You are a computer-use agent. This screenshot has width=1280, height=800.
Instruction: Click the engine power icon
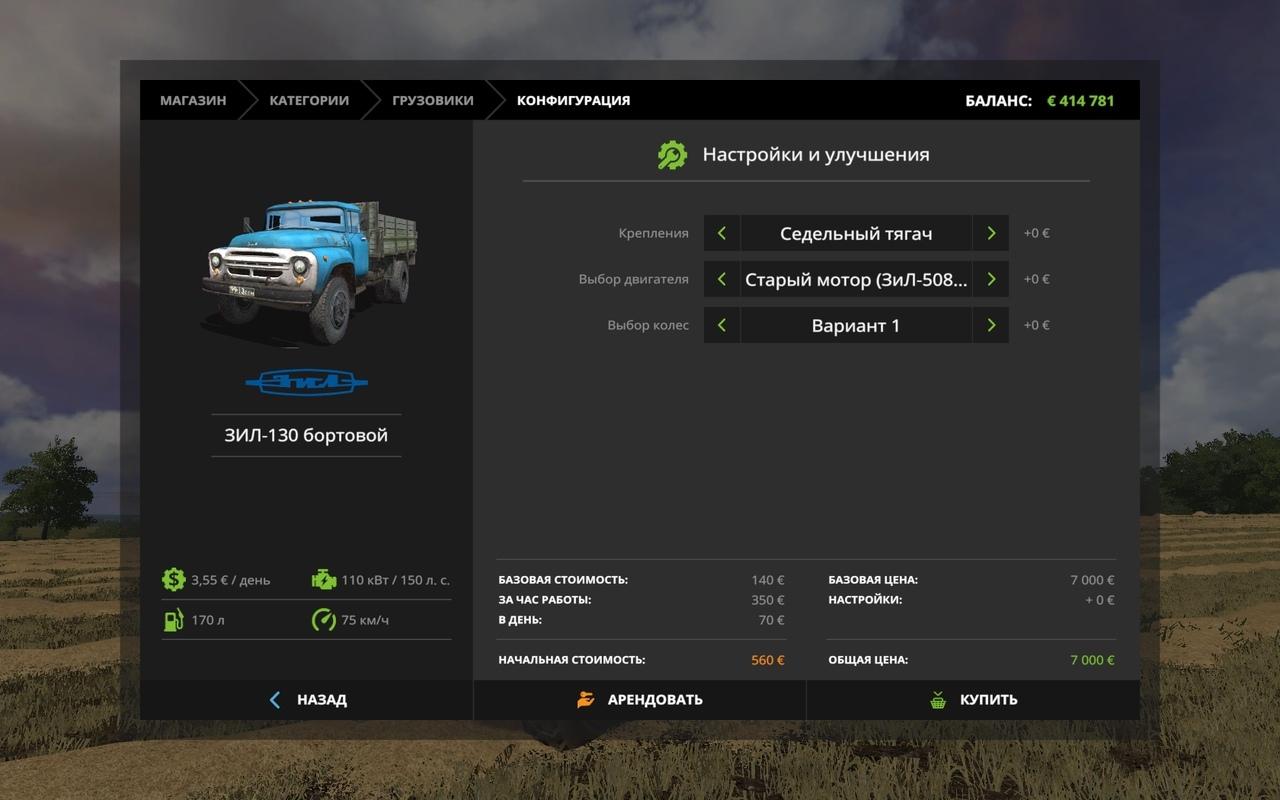tap(323, 580)
